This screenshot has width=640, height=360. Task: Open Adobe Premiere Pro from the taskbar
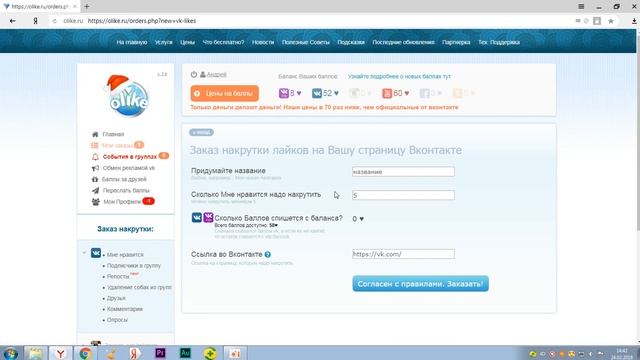point(160,353)
